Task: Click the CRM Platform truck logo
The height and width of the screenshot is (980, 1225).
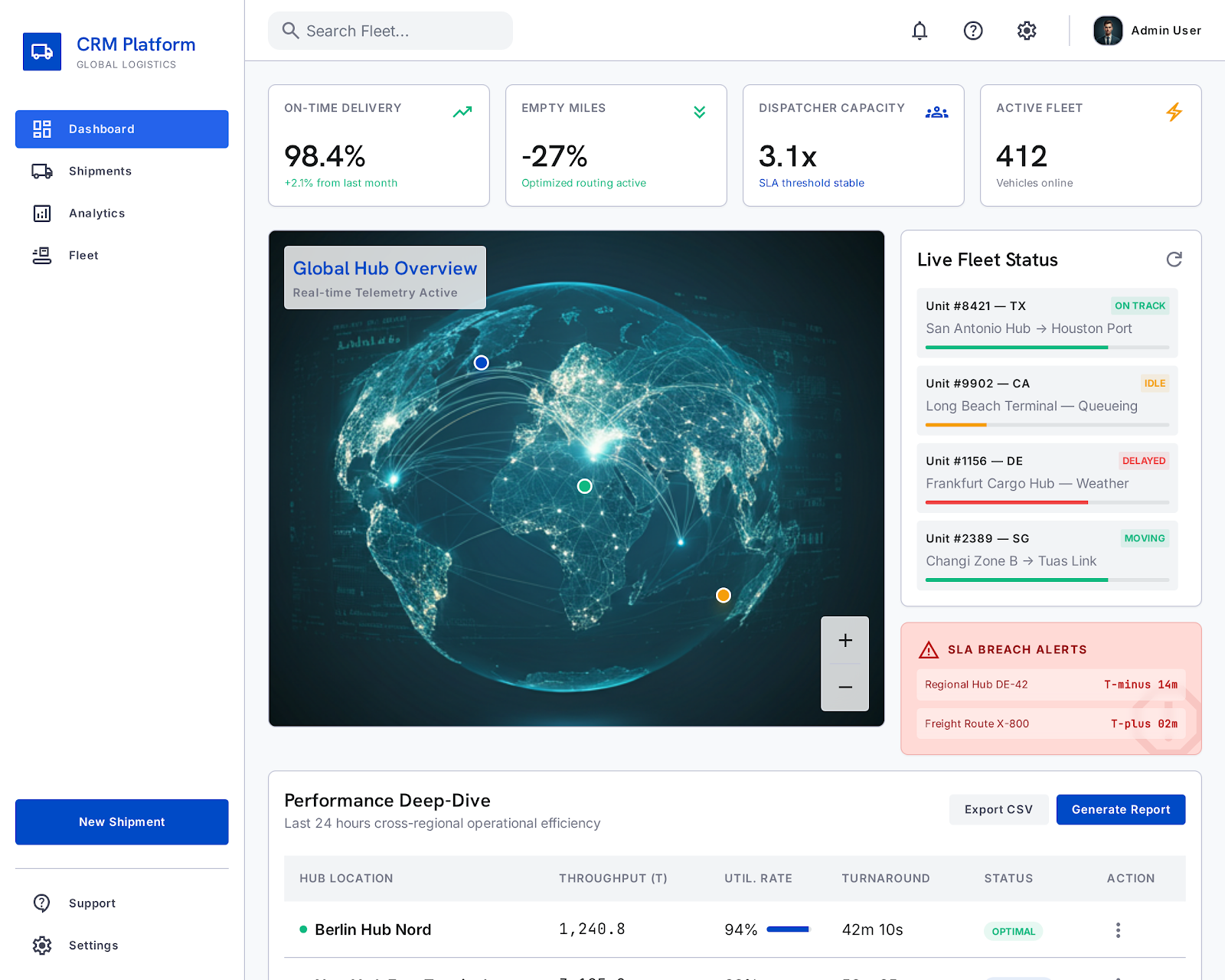Action: [42, 51]
